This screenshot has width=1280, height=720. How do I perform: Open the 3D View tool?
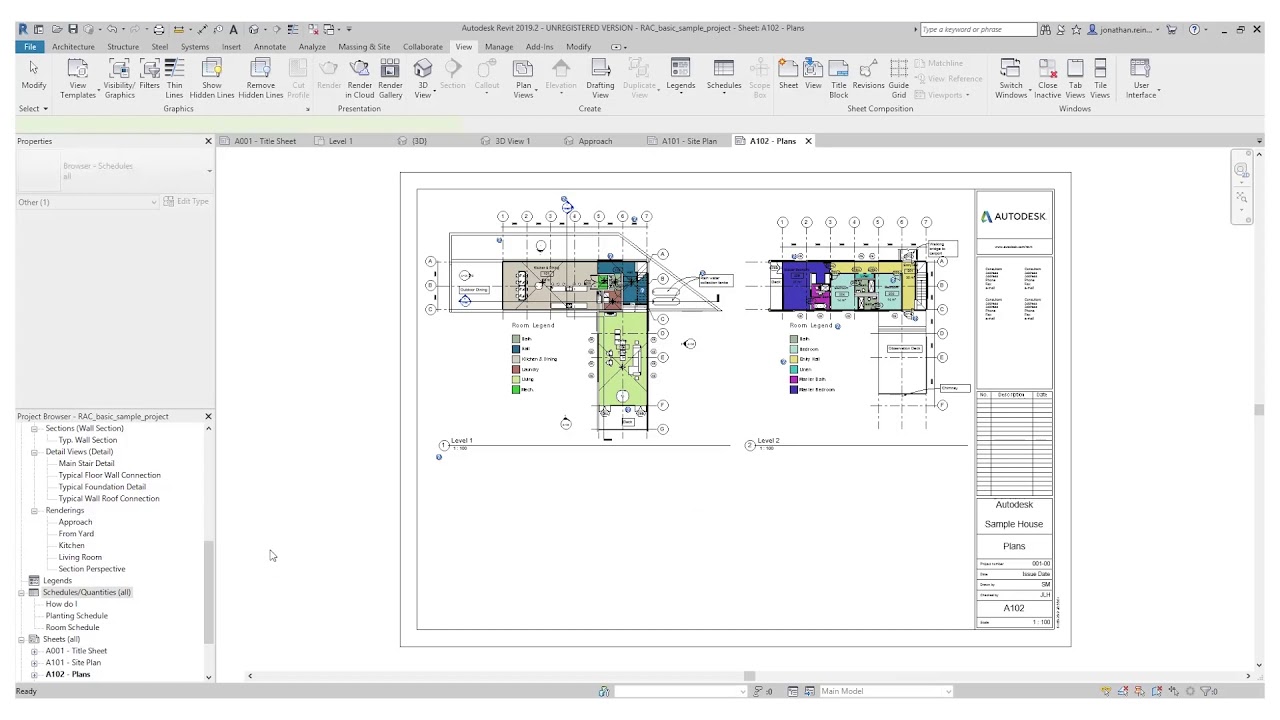pyautogui.click(x=423, y=78)
